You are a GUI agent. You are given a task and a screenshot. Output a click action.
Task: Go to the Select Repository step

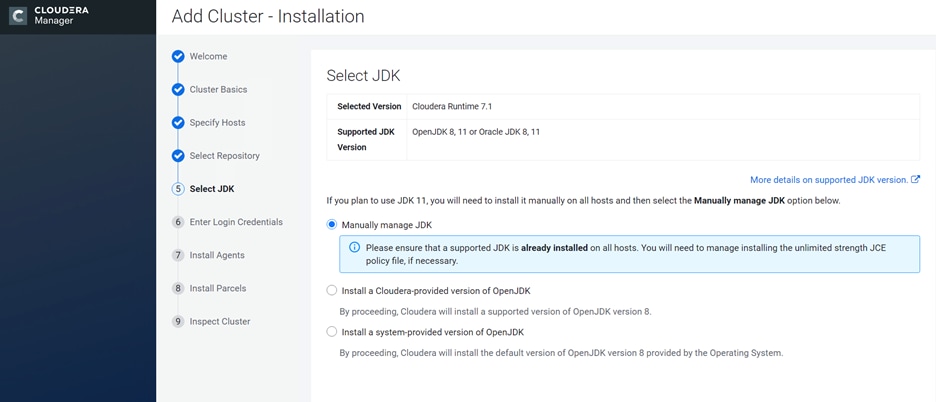click(x=224, y=156)
